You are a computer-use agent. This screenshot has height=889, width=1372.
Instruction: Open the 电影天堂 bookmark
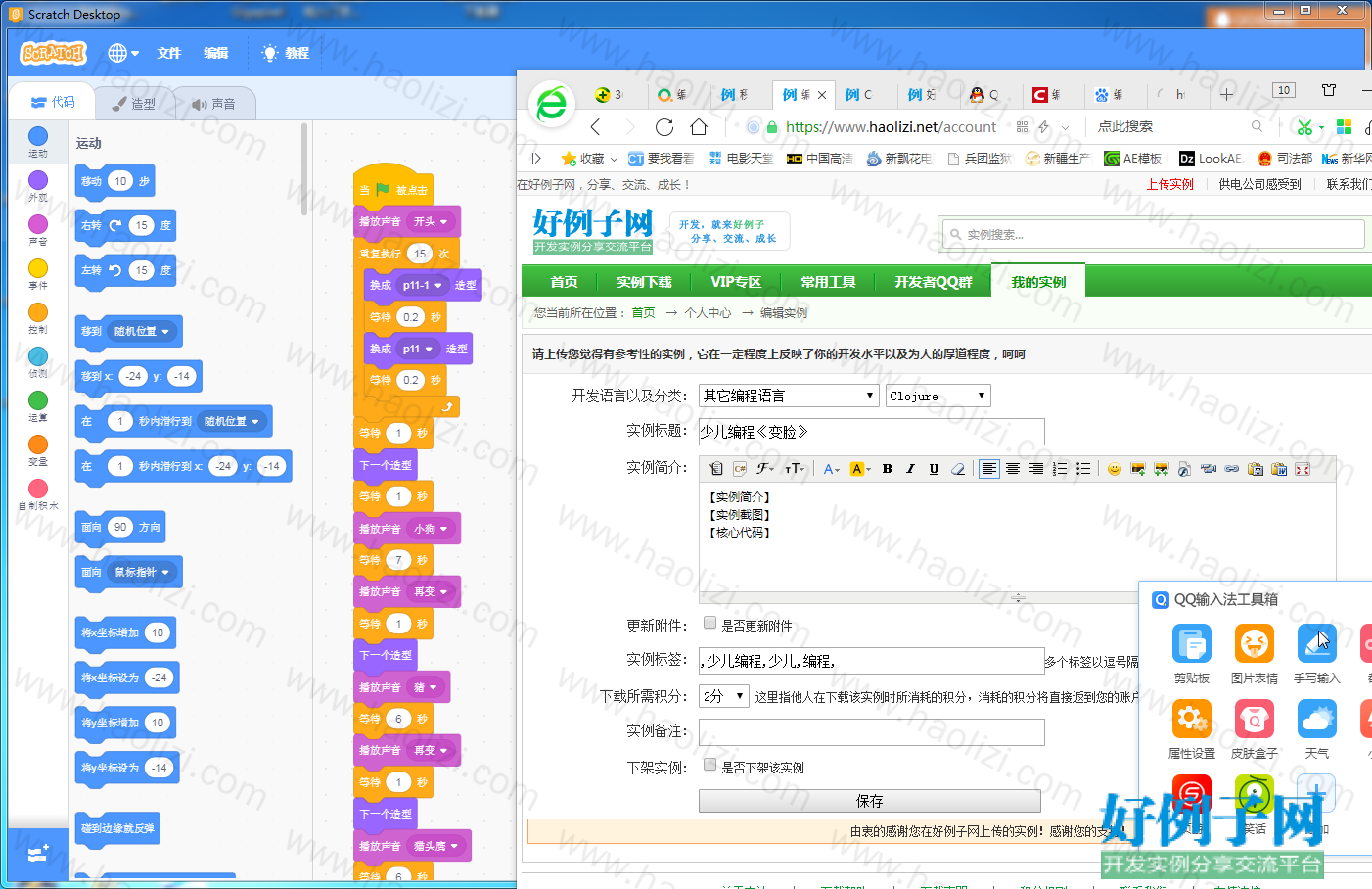pyautogui.click(x=741, y=158)
